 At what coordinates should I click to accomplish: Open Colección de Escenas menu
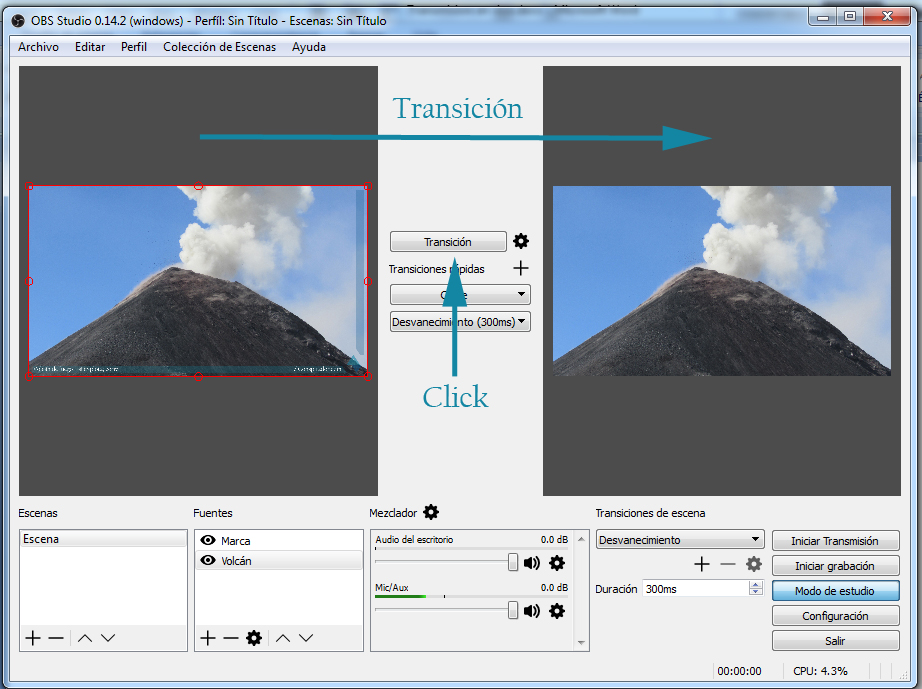(x=219, y=47)
